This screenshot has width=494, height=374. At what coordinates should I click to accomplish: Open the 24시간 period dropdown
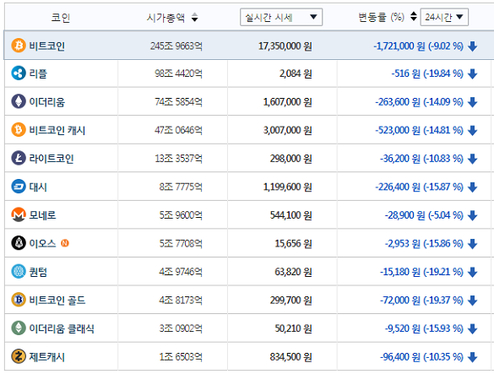(444, 17)
